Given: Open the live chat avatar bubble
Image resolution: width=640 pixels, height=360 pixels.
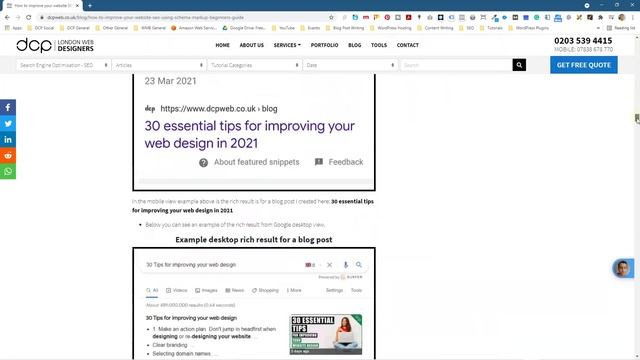Looking at the screenshot, I should [x=623, y=268].
